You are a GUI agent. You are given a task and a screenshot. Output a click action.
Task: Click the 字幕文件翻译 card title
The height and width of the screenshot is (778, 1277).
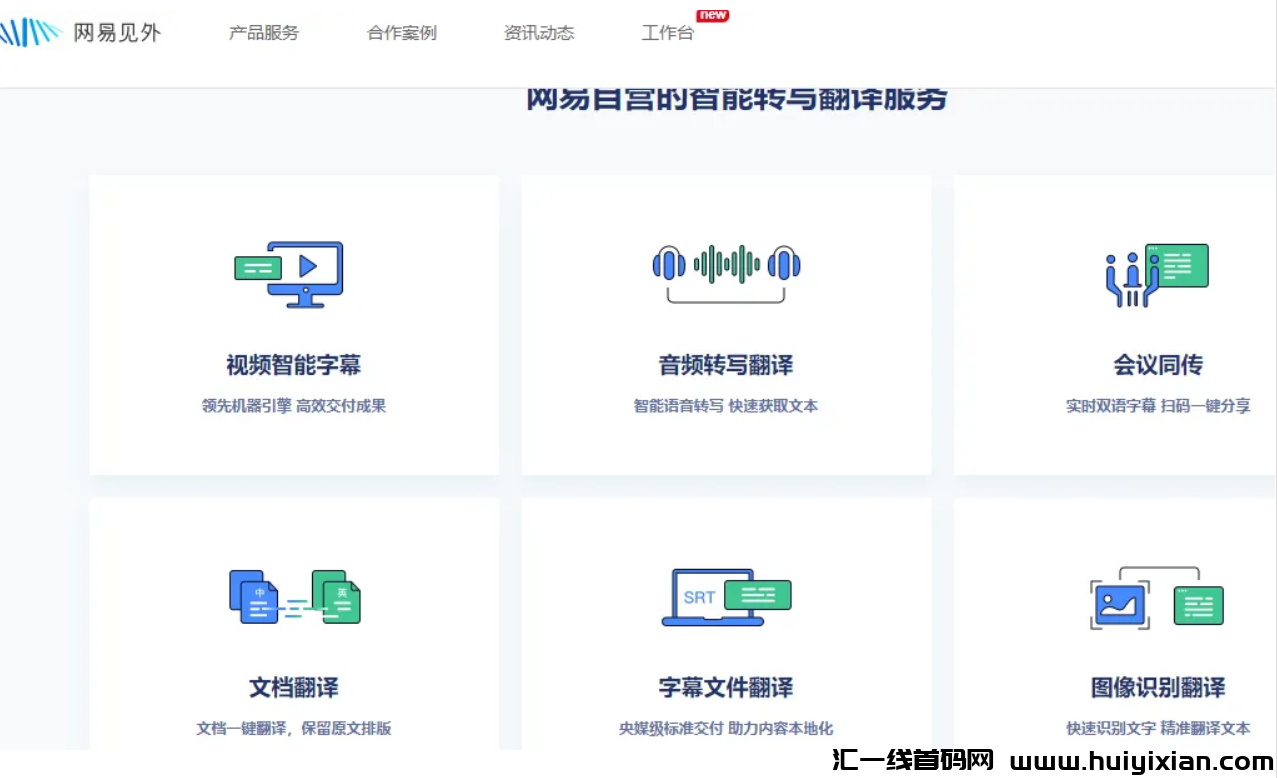coord(726,687)
